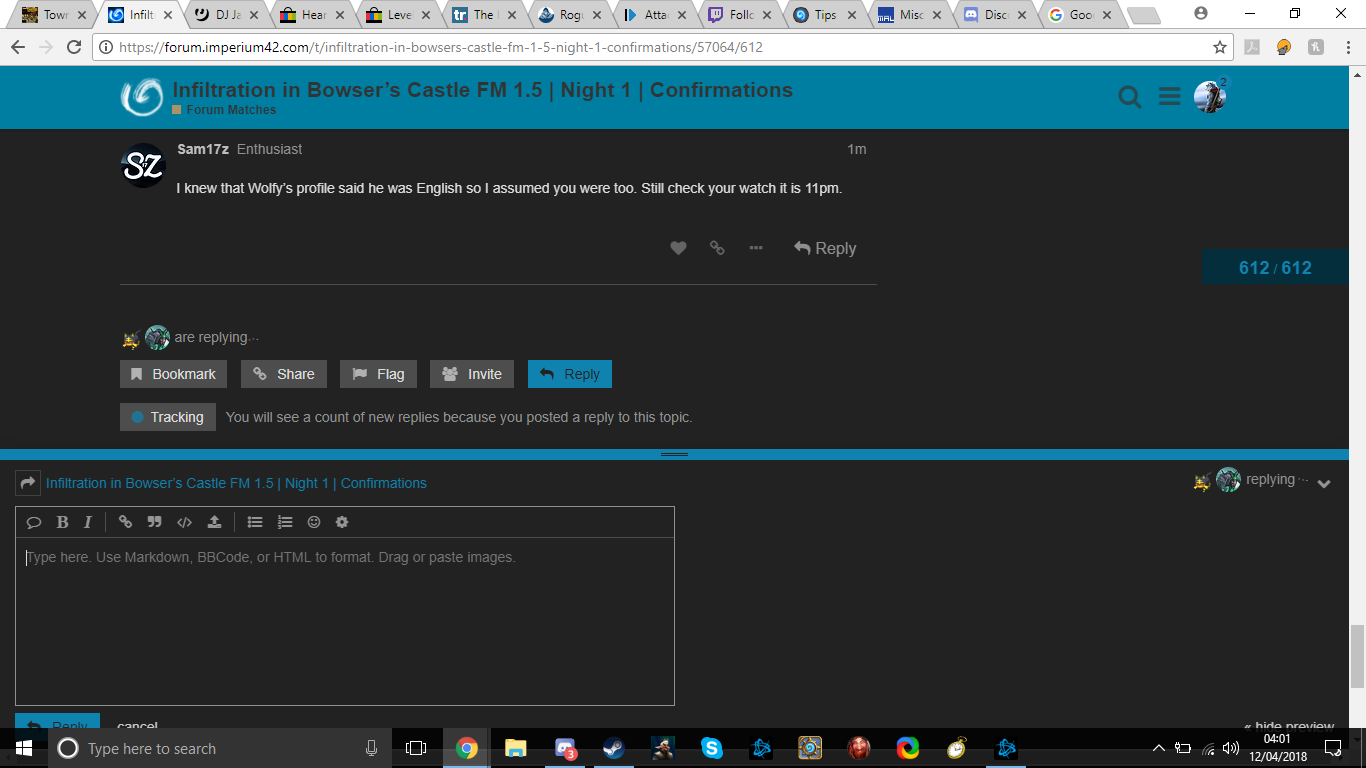Open Sam17z username link
Screen dimensions: 1366x768
click(203, 149)
